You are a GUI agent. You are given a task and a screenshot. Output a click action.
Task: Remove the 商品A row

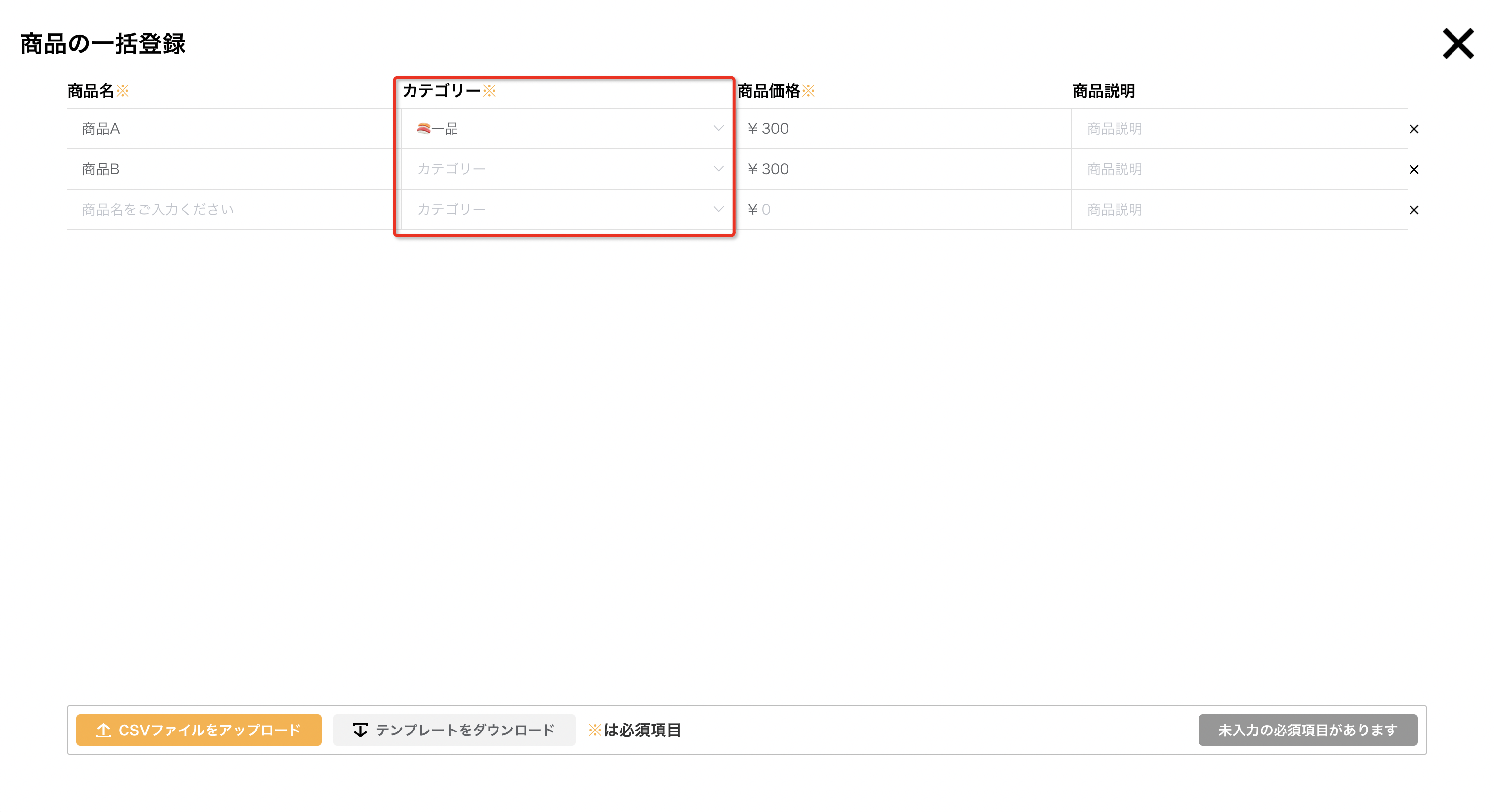(x=1413, y=129)
